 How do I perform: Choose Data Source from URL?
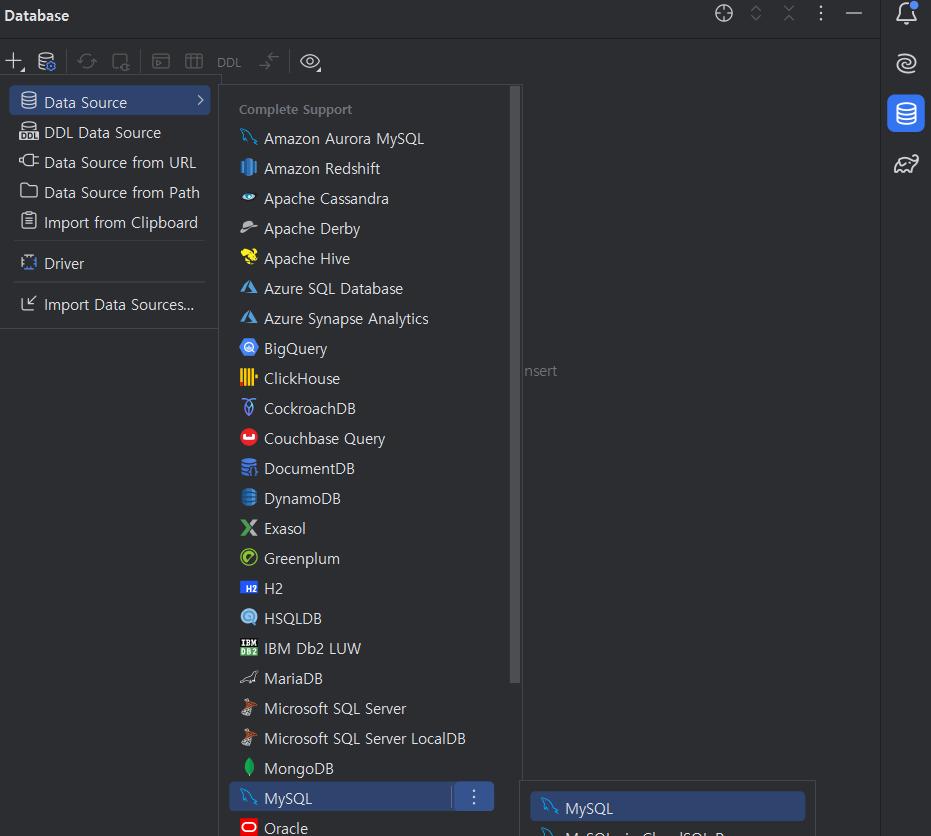(x=110, y=162)
